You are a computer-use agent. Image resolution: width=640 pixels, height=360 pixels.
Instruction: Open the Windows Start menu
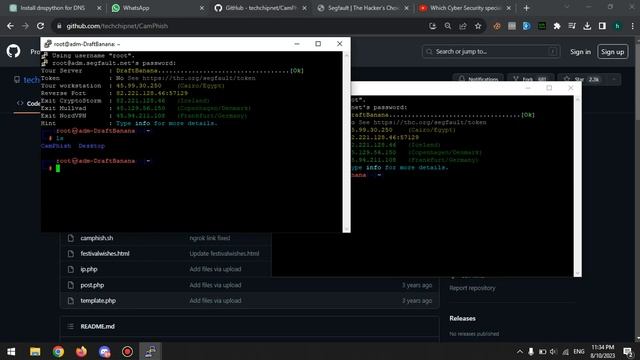(x=11, y=351)
